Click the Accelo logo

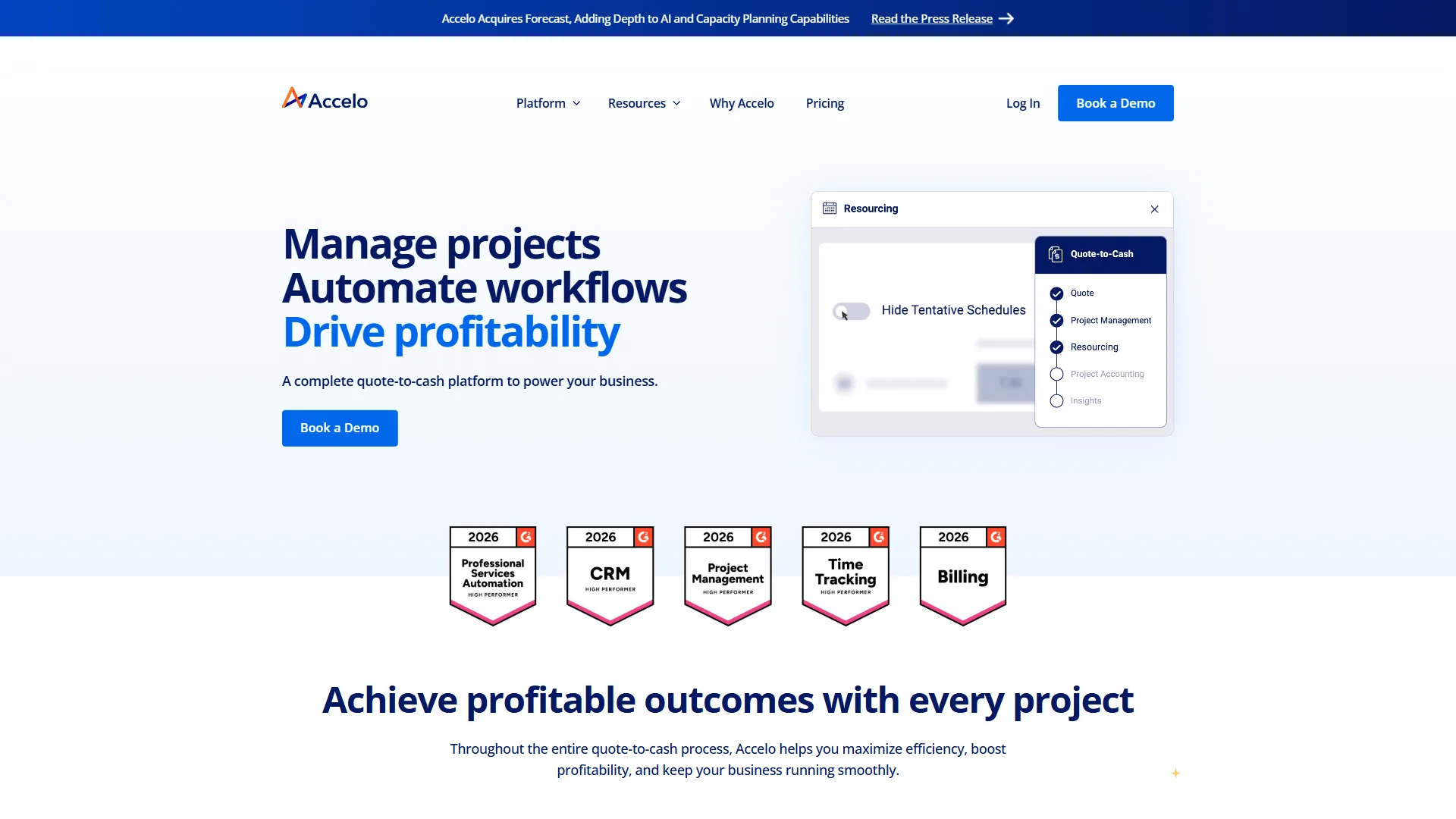tap(325, 99)
